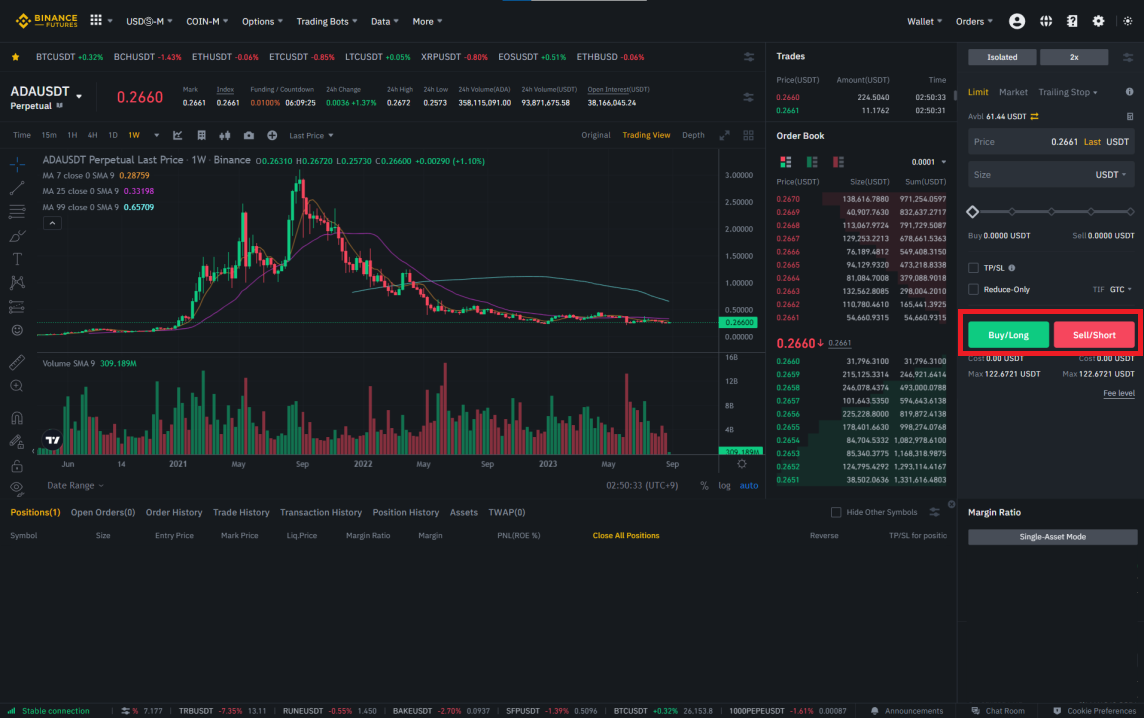Click Close All Positions link

click(626, 535)
